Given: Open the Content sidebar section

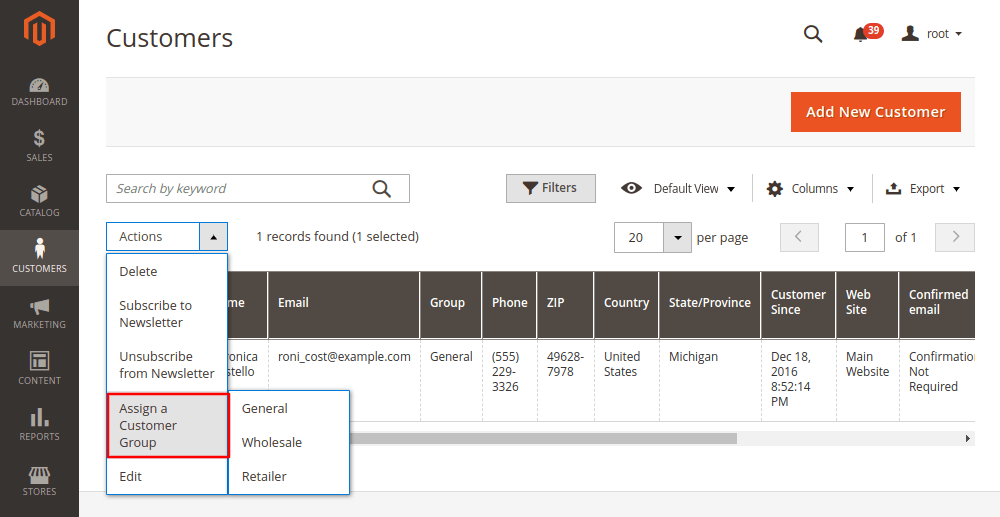Looking at the screenshot, I should [x=40, y=370].
